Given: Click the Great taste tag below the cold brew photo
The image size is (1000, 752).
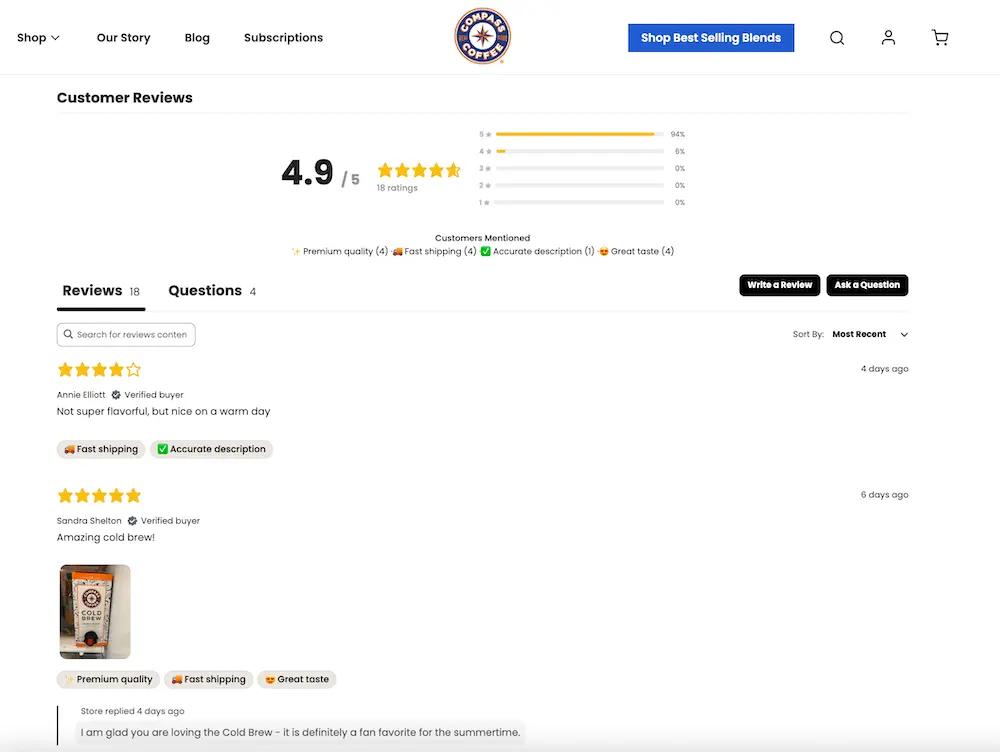Looking at the screenshot, I should point(296,679).
